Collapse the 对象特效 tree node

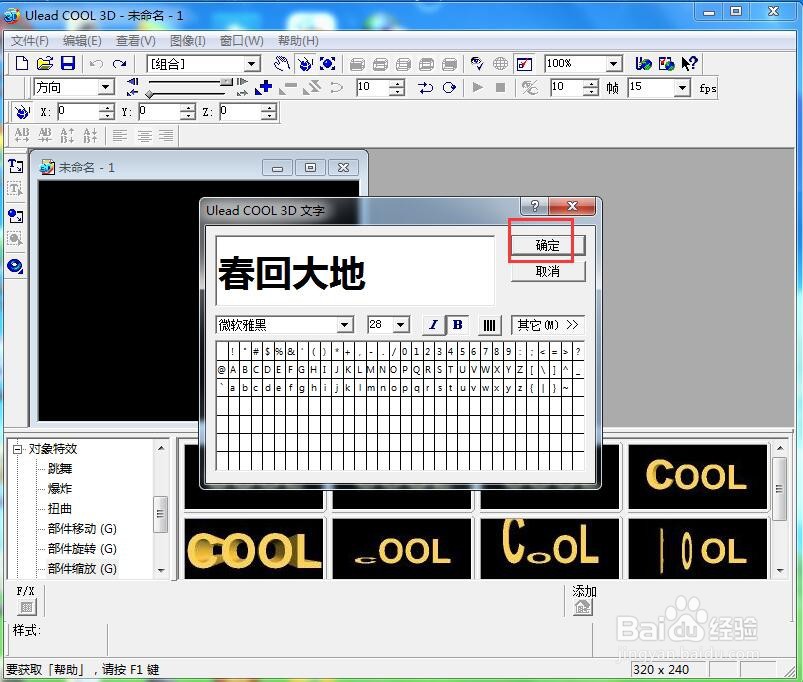pos(17,449)
